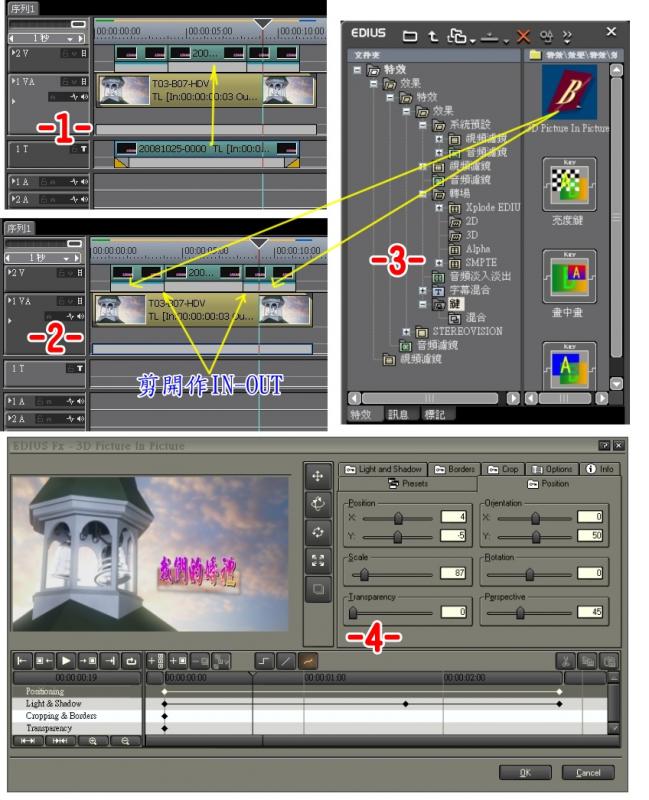Image resolution: width=649 pixels, height=800 pixels.
Task: Click the Position X slider handle
Action: point(398,518)
